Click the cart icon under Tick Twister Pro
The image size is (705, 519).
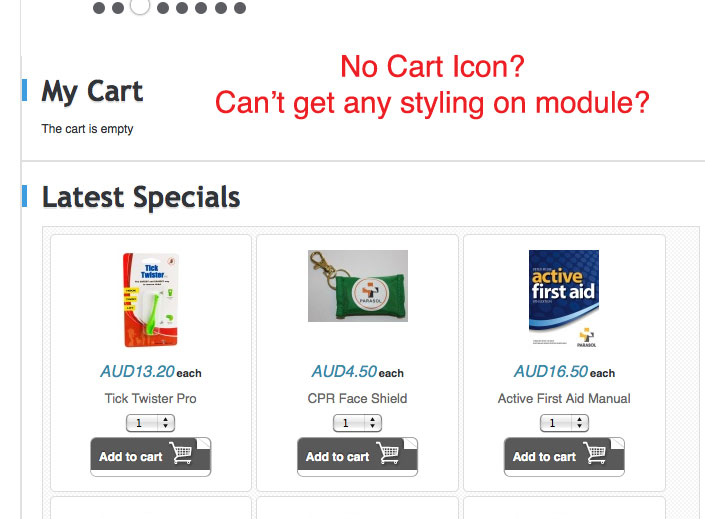point(181,455)
